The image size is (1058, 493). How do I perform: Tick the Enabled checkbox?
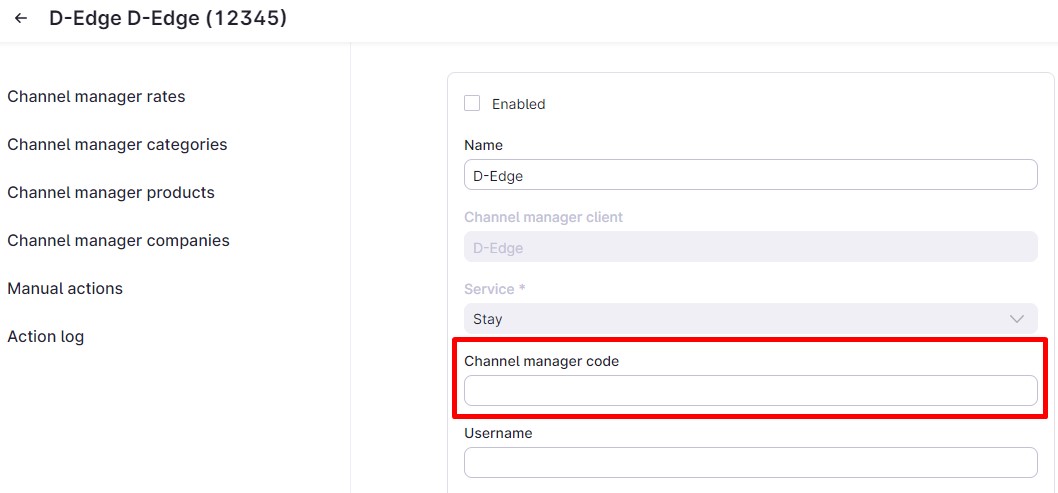click(472, 103)
